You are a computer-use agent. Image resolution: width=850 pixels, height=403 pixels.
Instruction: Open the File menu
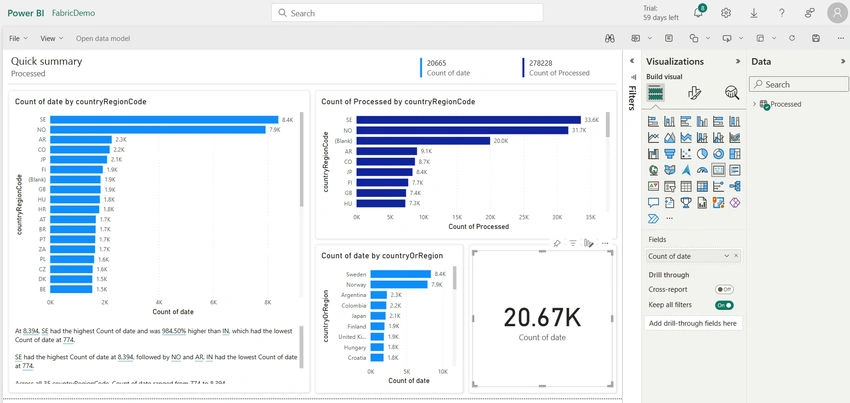(18, 39)
